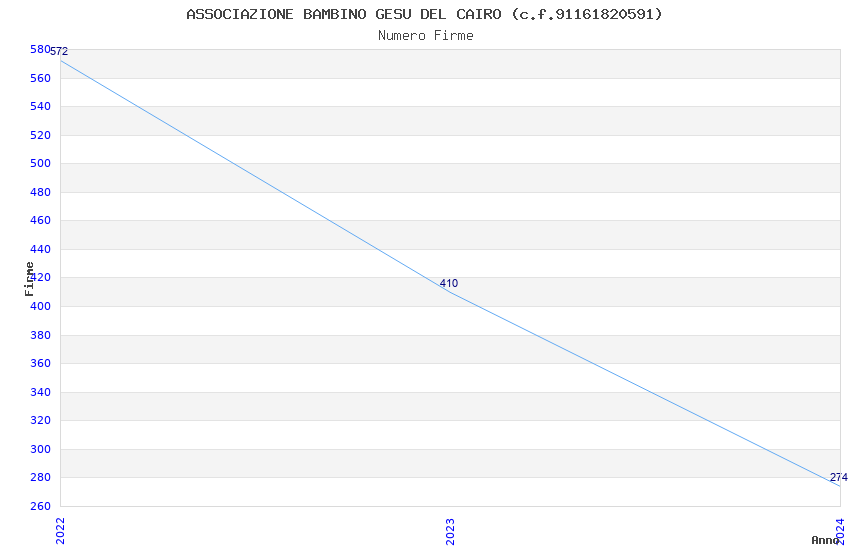This screenshot has width=850, height=550.
Task: Click the Numero Firme subtitle
Action: (426, 36)
